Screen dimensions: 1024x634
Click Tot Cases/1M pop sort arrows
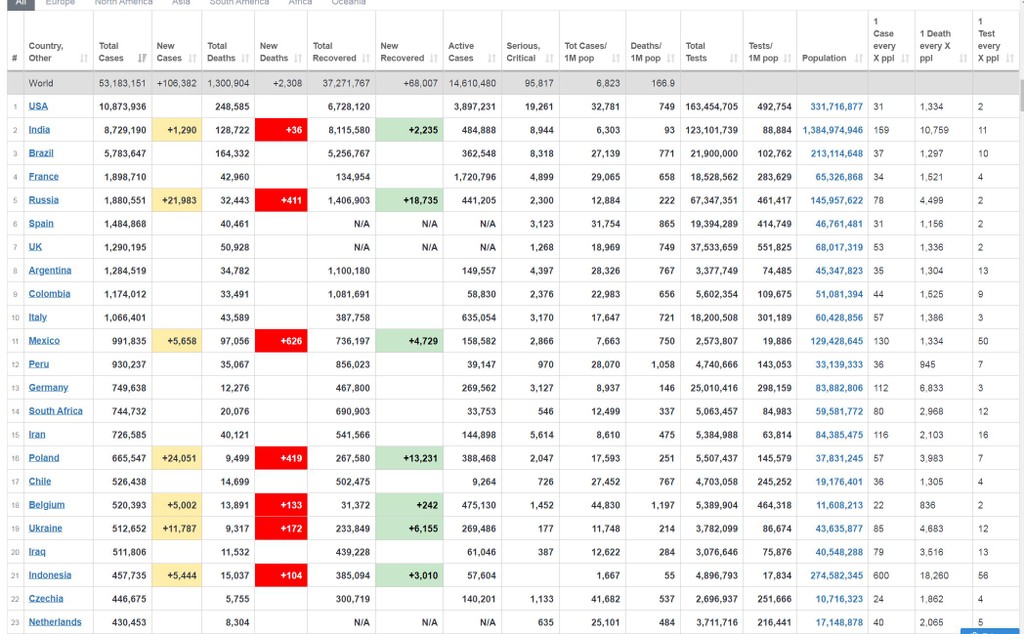pyautogui.click(x=616, y=59)
